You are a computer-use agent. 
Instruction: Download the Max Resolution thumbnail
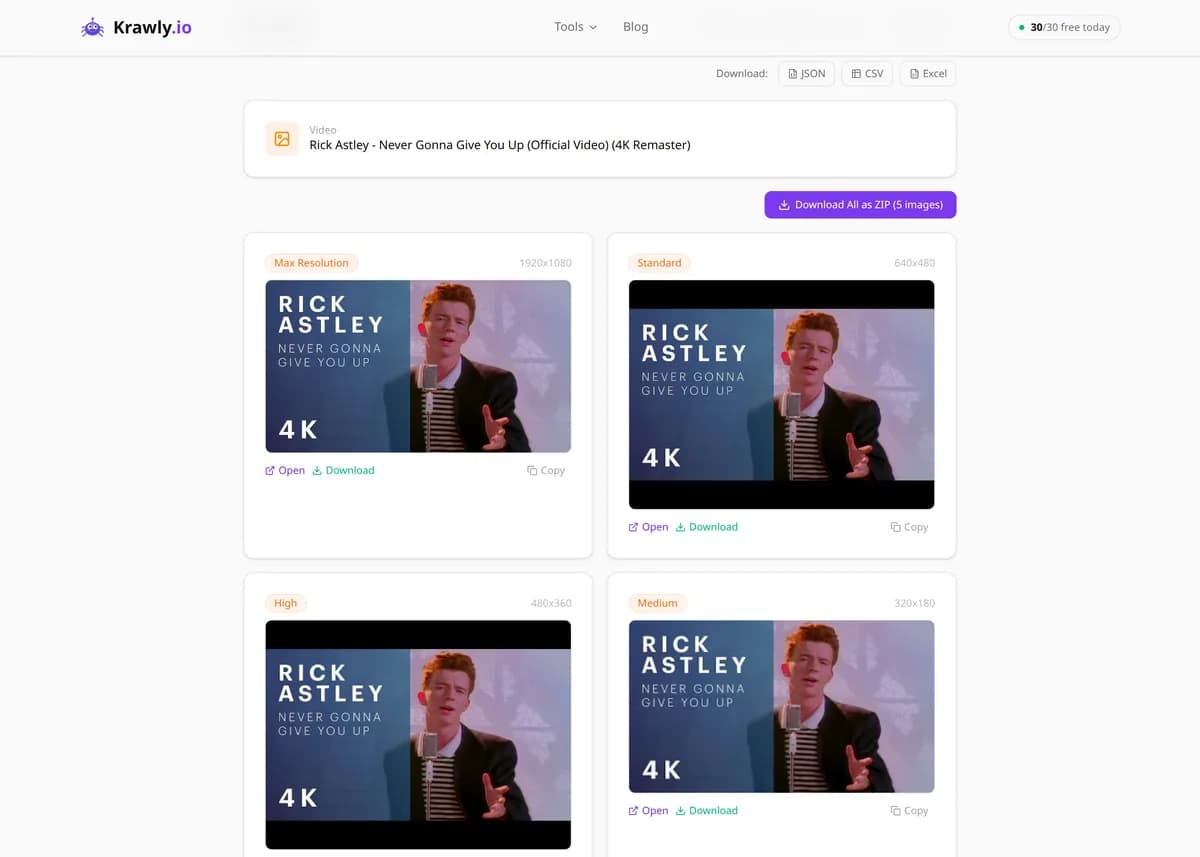pyautogui.click(x=343, y=470)
